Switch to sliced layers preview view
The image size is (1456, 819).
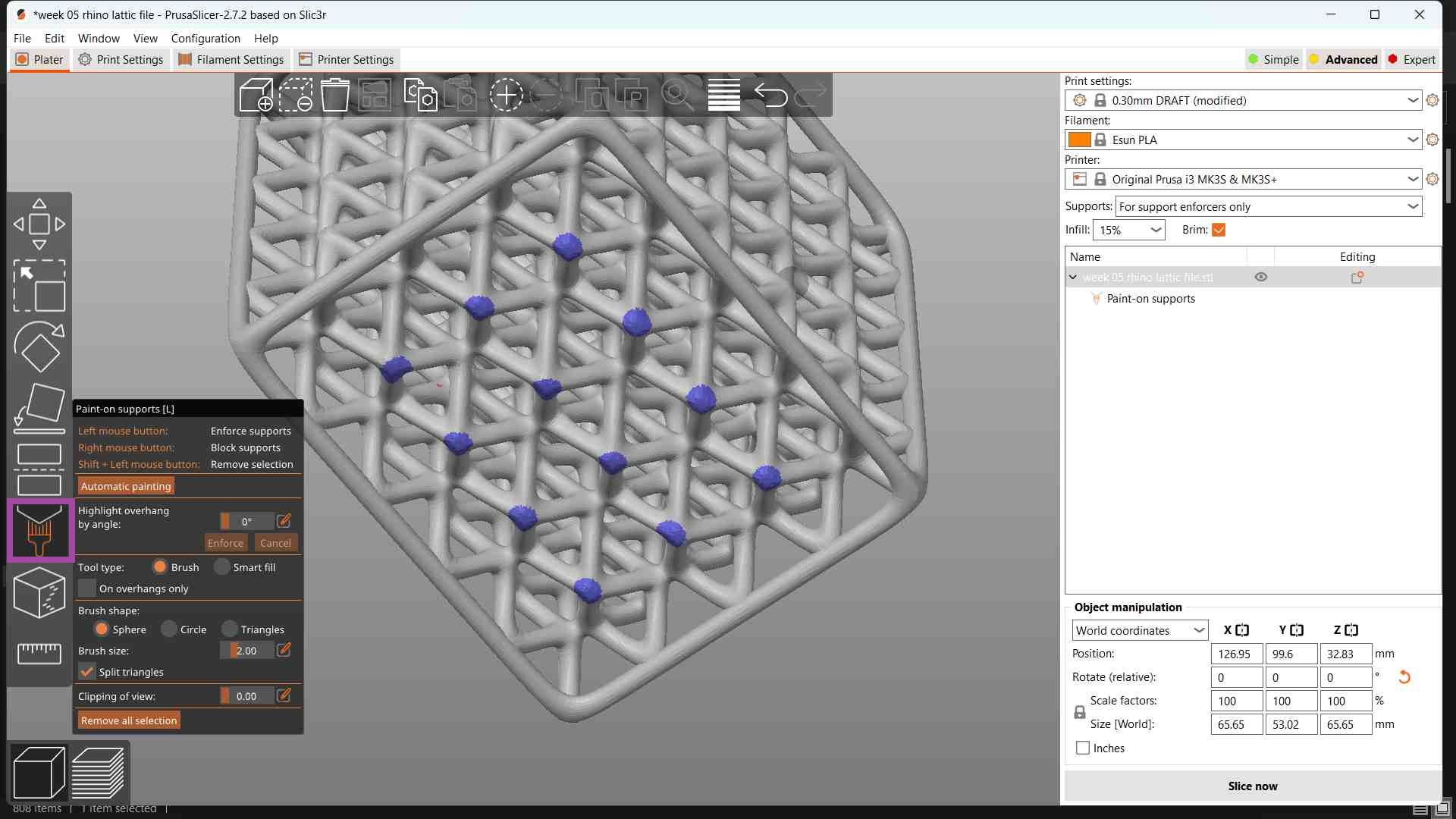[x=98, y=773]
